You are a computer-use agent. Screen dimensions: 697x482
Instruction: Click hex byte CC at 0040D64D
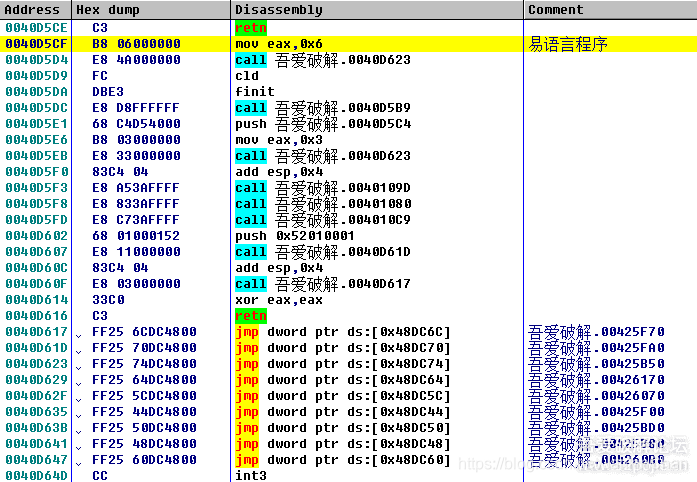coord(100,476)
